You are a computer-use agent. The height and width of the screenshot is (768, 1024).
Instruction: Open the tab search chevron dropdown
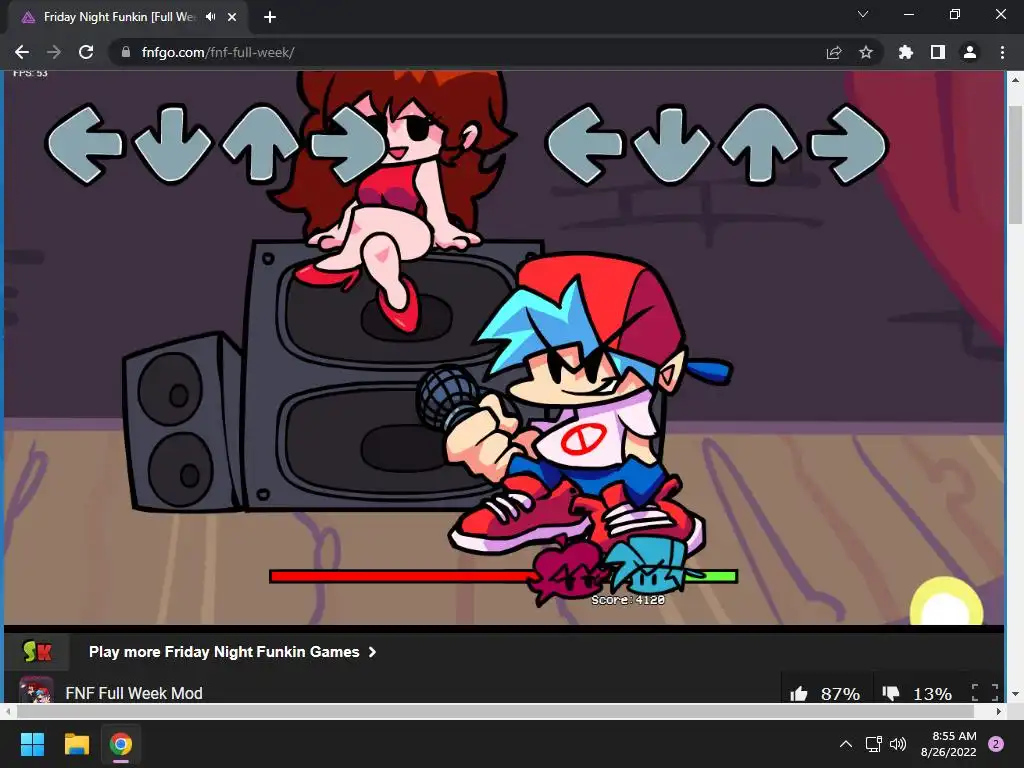coord(863,14)
